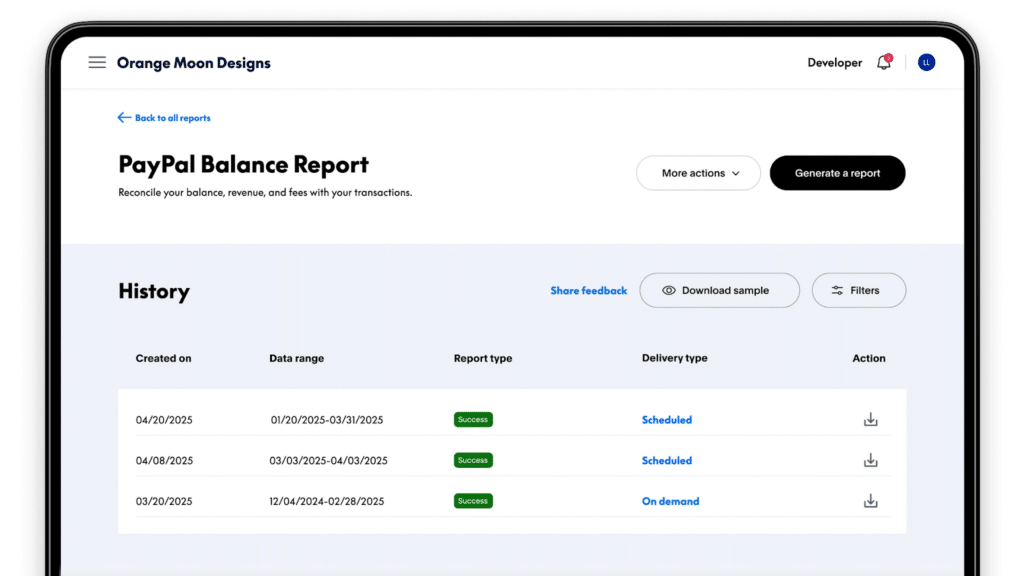Click the Data range column header
The width and height of the screenshot is (1024, 576).
pos(296,358)
